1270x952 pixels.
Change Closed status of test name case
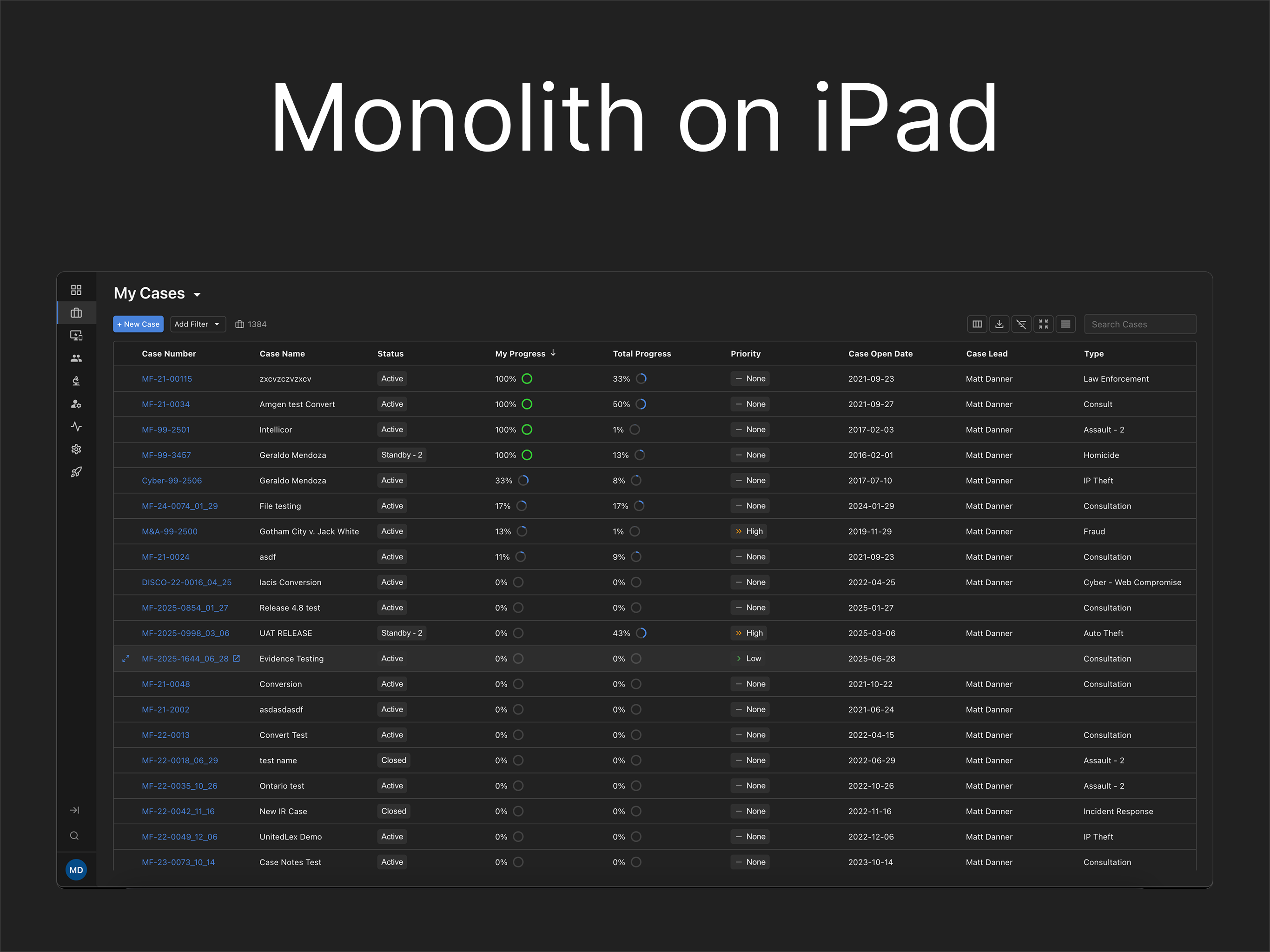tap(393, 760)
